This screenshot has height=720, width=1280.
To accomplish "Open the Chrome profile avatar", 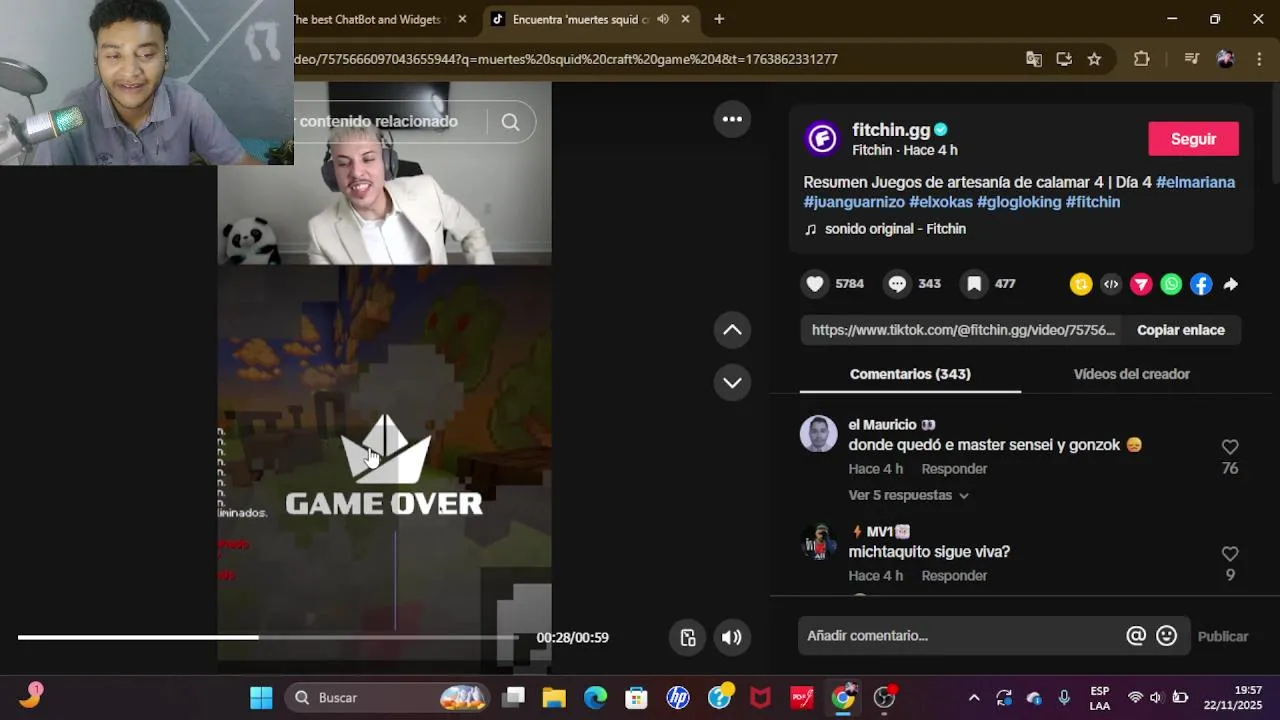I will (1225, 59).
